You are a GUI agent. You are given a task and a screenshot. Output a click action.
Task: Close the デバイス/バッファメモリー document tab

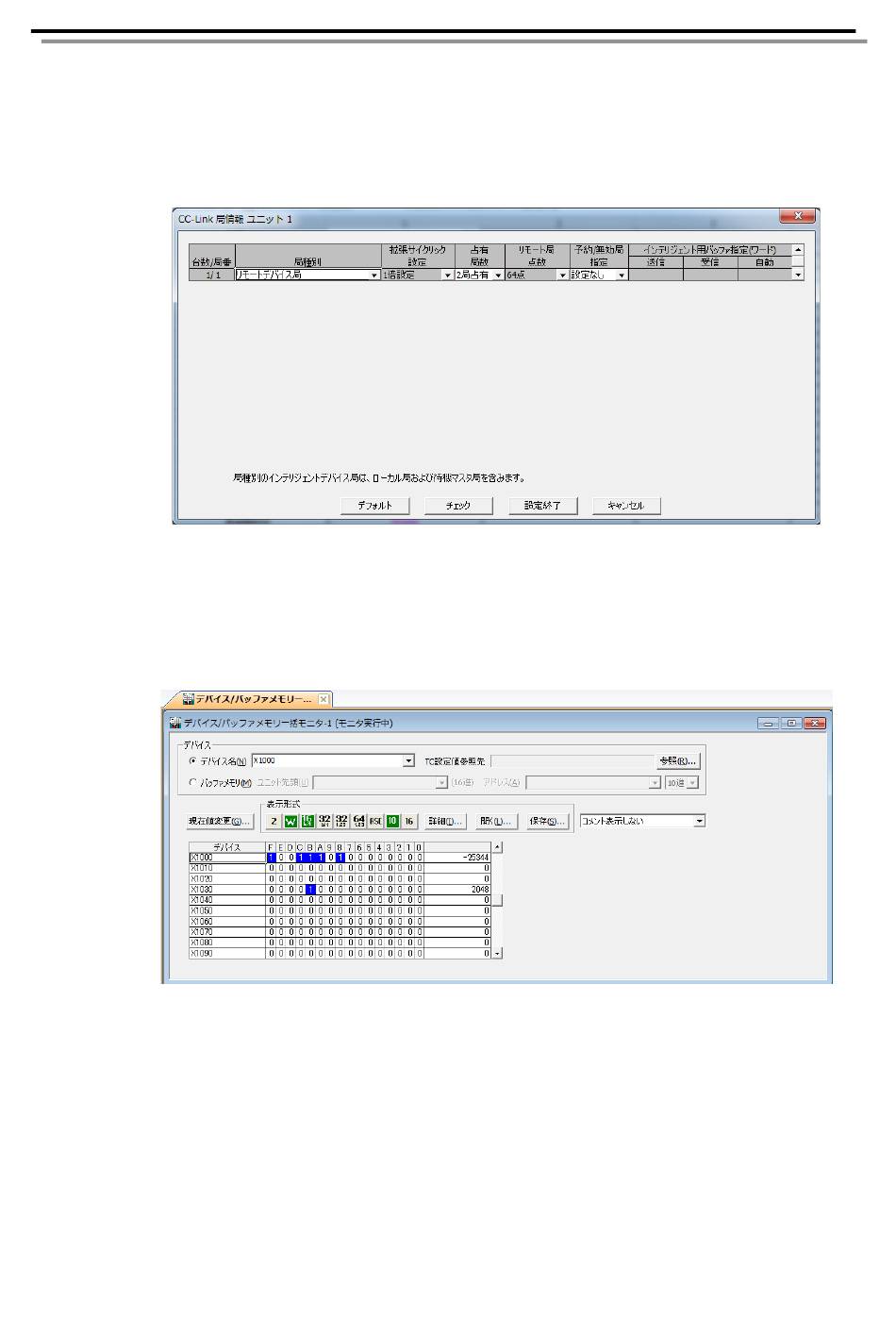323,699
